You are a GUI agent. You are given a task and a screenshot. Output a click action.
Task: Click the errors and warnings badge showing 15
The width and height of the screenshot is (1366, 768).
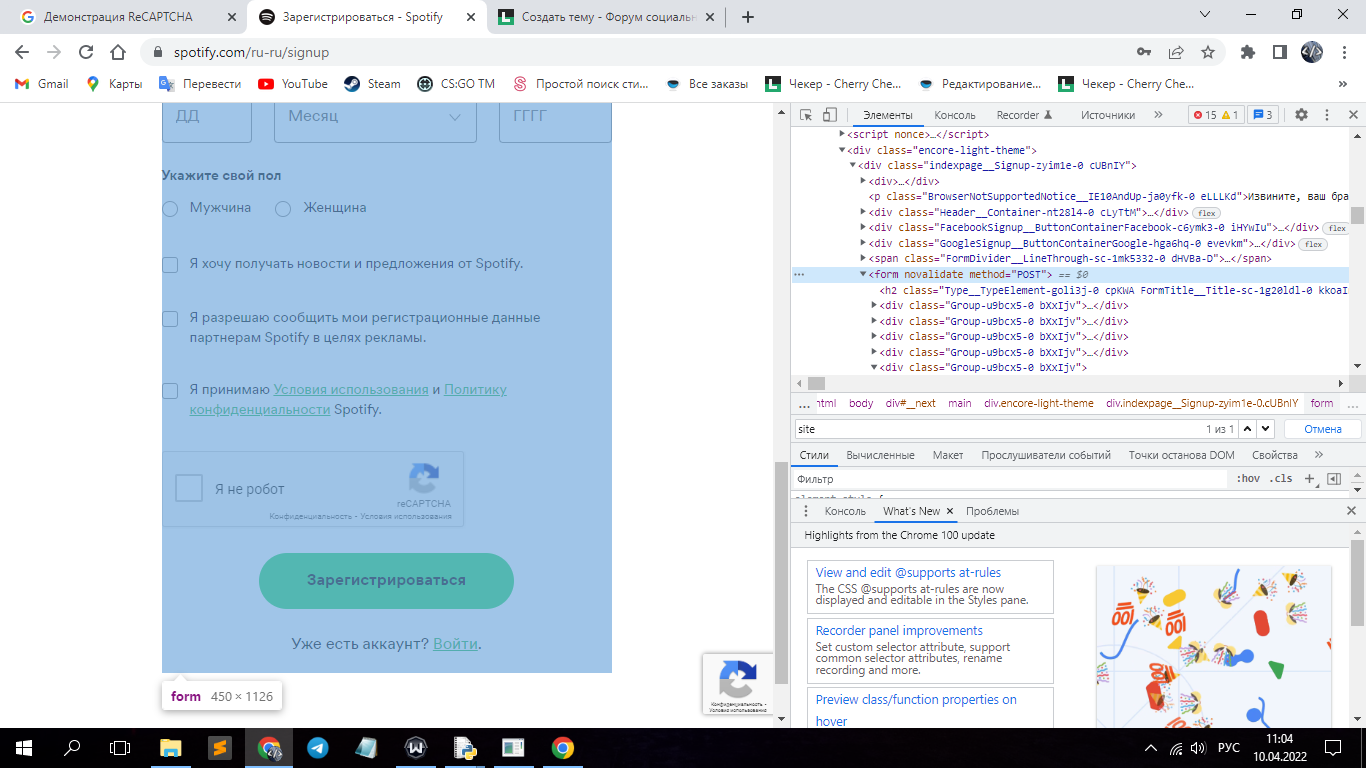[1215, 115]
